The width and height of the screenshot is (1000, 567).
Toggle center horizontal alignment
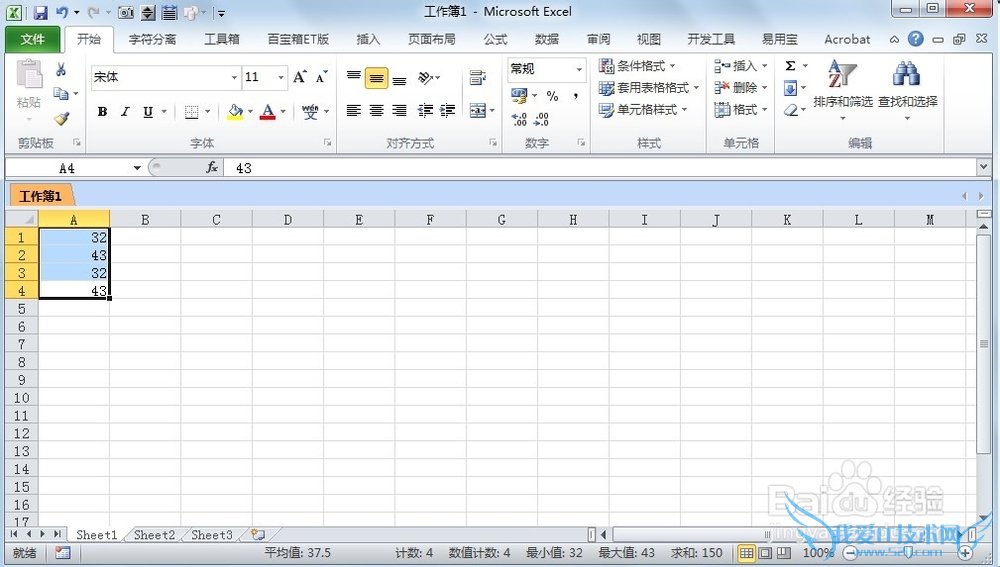point(376,111)
